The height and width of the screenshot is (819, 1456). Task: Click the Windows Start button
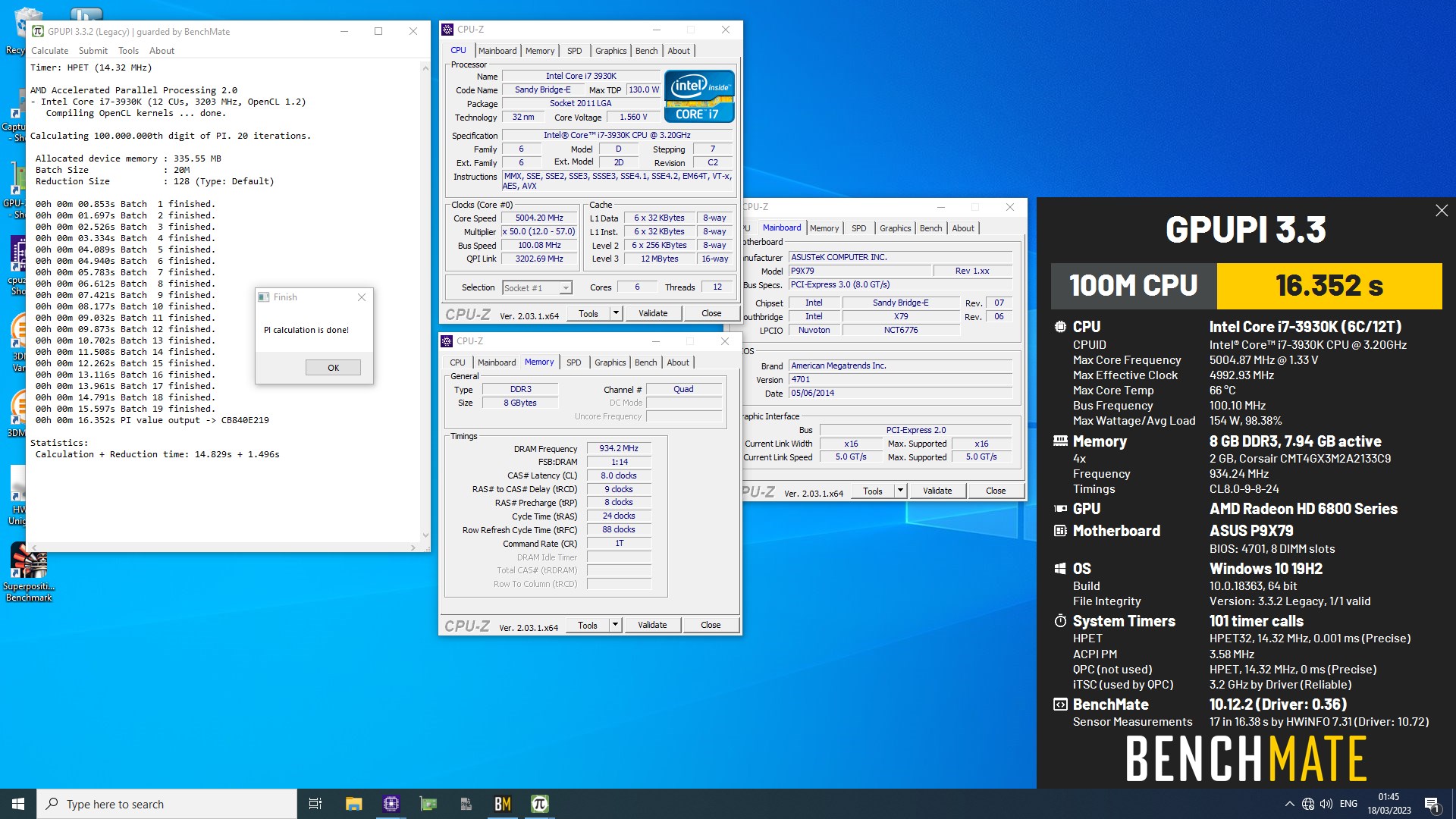pos(18,804)
